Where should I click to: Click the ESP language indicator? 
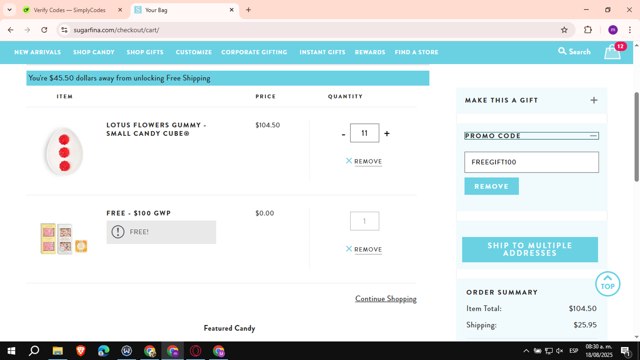573,351
